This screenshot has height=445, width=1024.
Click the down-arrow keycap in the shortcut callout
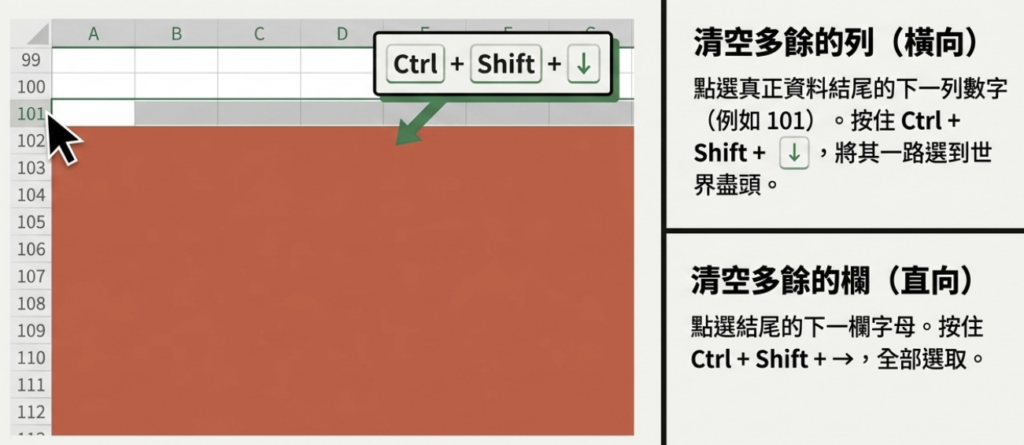[585, 65]
